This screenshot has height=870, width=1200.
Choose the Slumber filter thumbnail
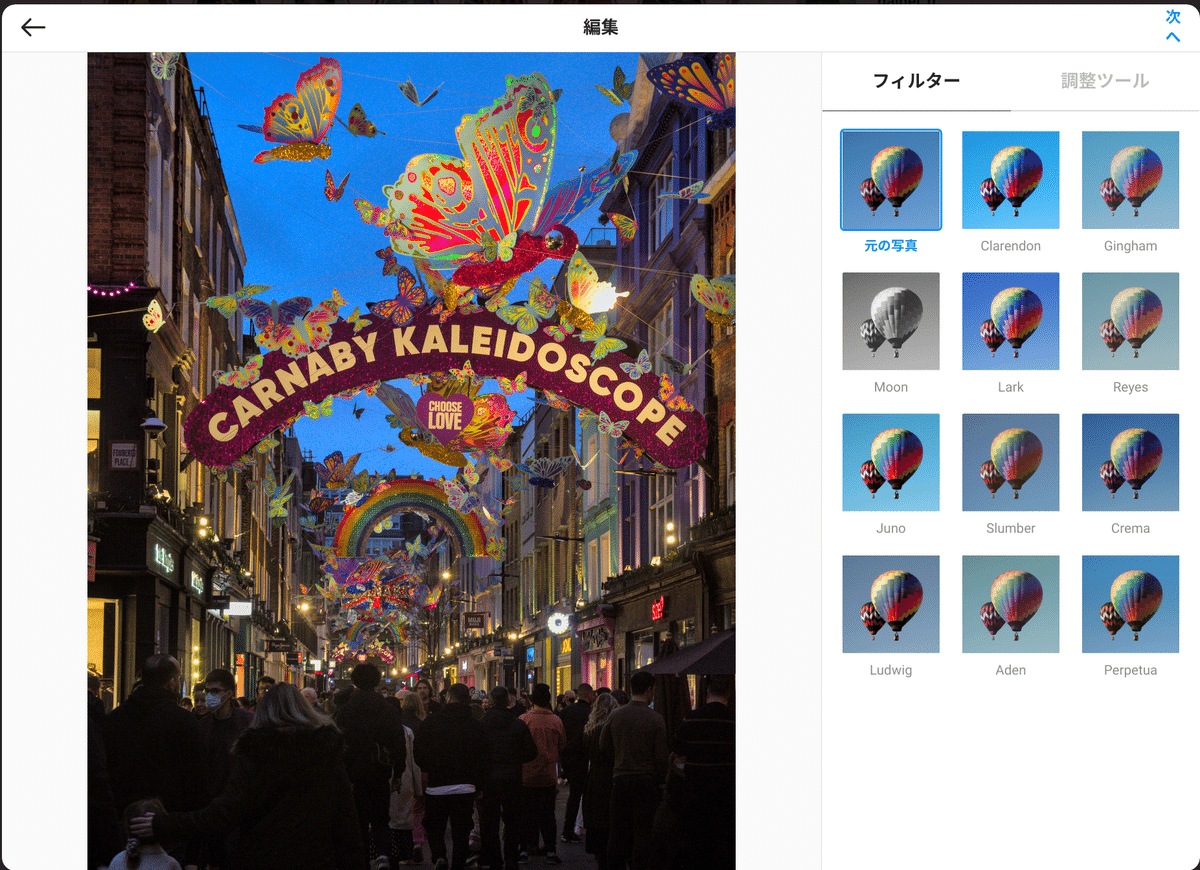coord(1011,462)
